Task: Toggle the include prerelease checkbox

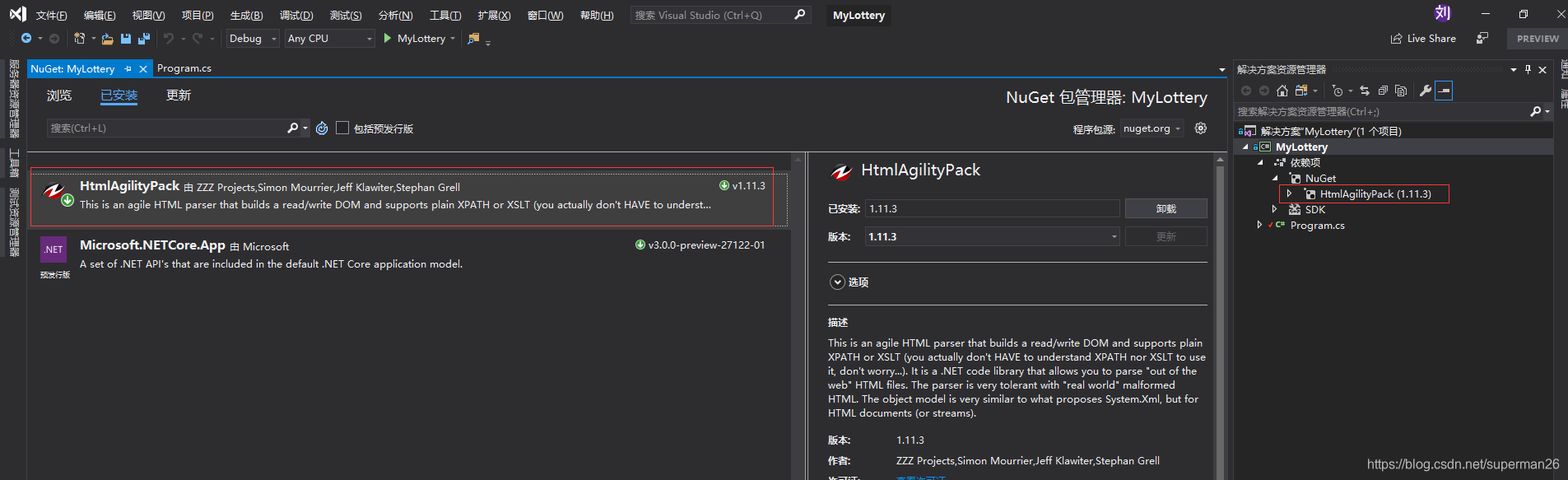Action: [342, 128]
